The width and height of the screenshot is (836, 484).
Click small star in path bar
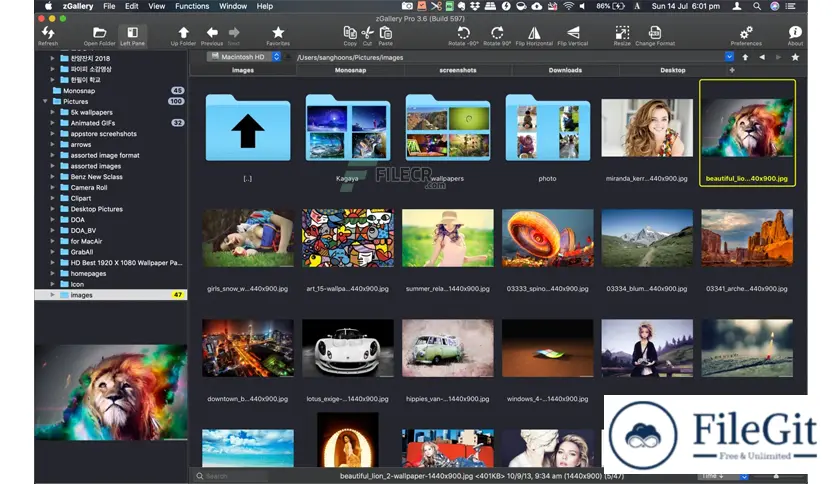click(x=795, y=57)
